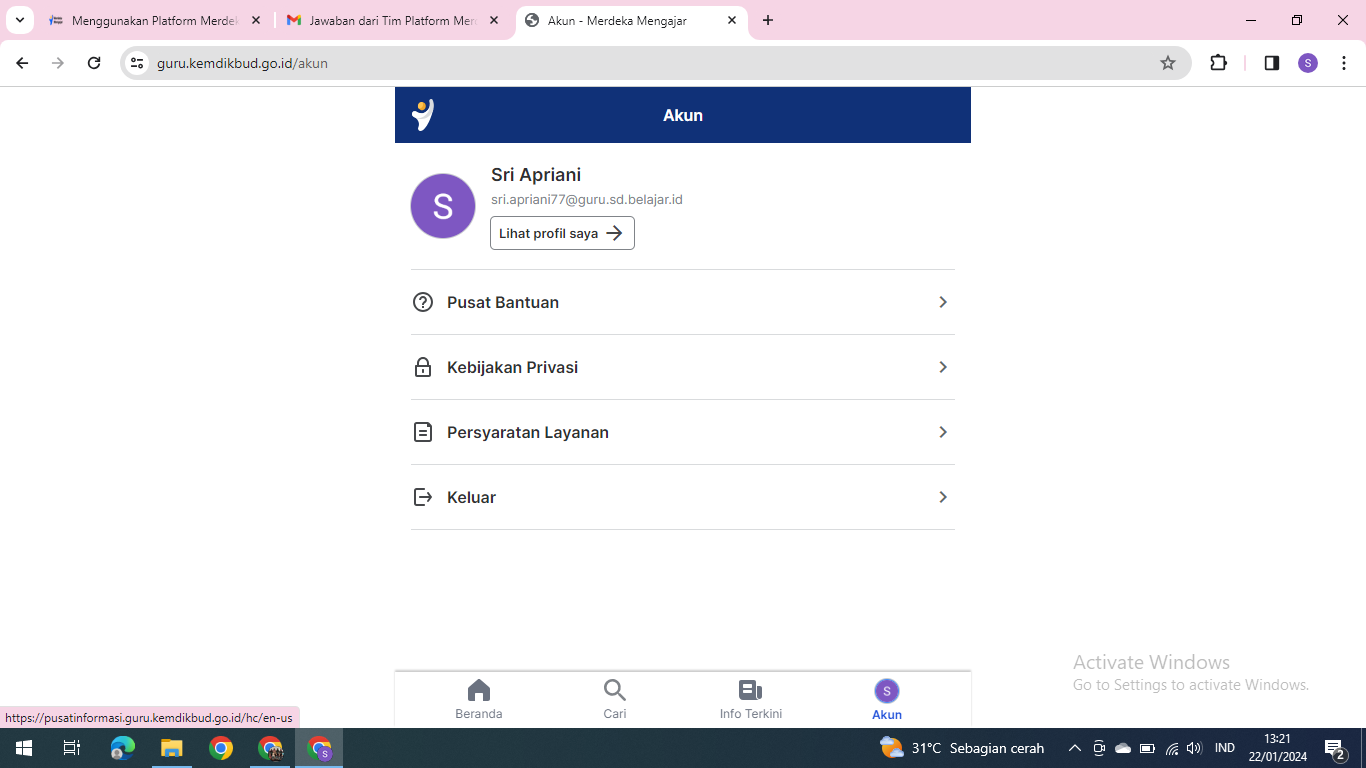The width and height of the screenshot is (1366, 768).
Task: Select the Cari search icon
Action: tap(614, 691)
